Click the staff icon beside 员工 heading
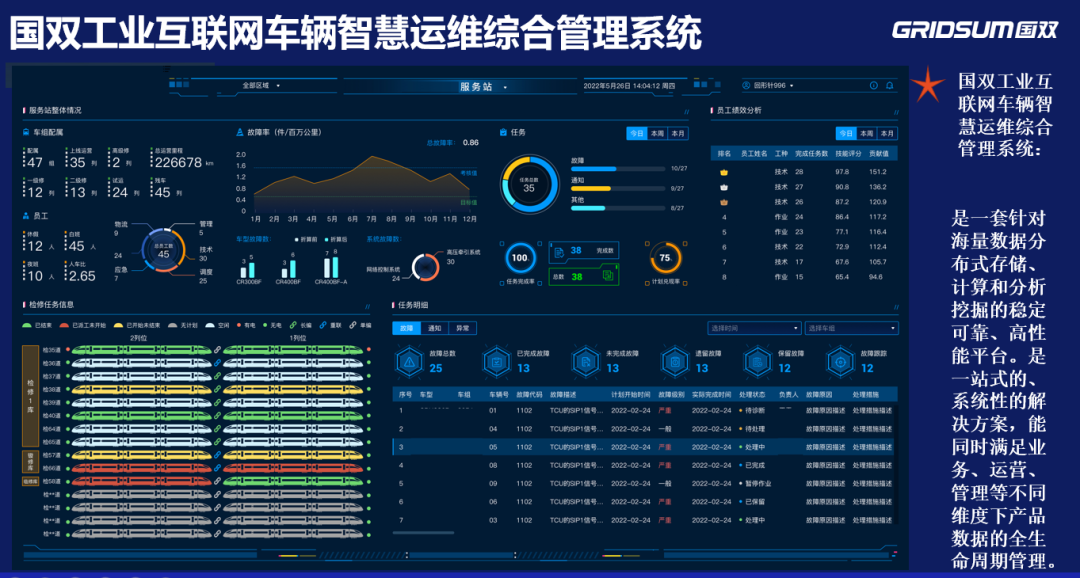Image resolution: width=1080 pixels, height=578 pixels. (26, 216)
